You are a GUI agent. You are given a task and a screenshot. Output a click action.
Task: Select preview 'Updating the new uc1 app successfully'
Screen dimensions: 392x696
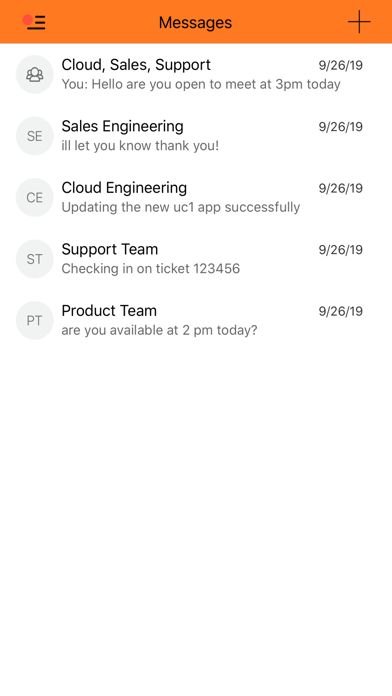pos(181,207)
